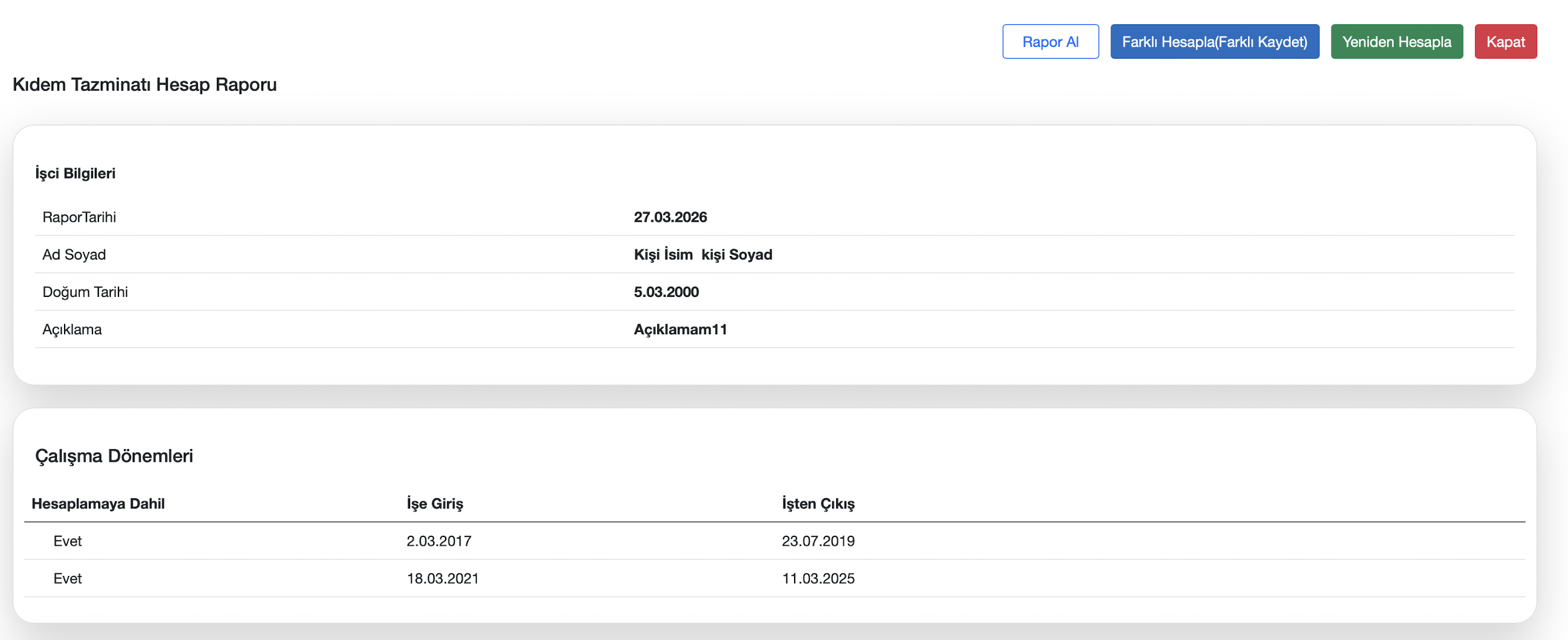Click the RaporTarihi row label
The image size is (1568, 640).
pos(79,217)
